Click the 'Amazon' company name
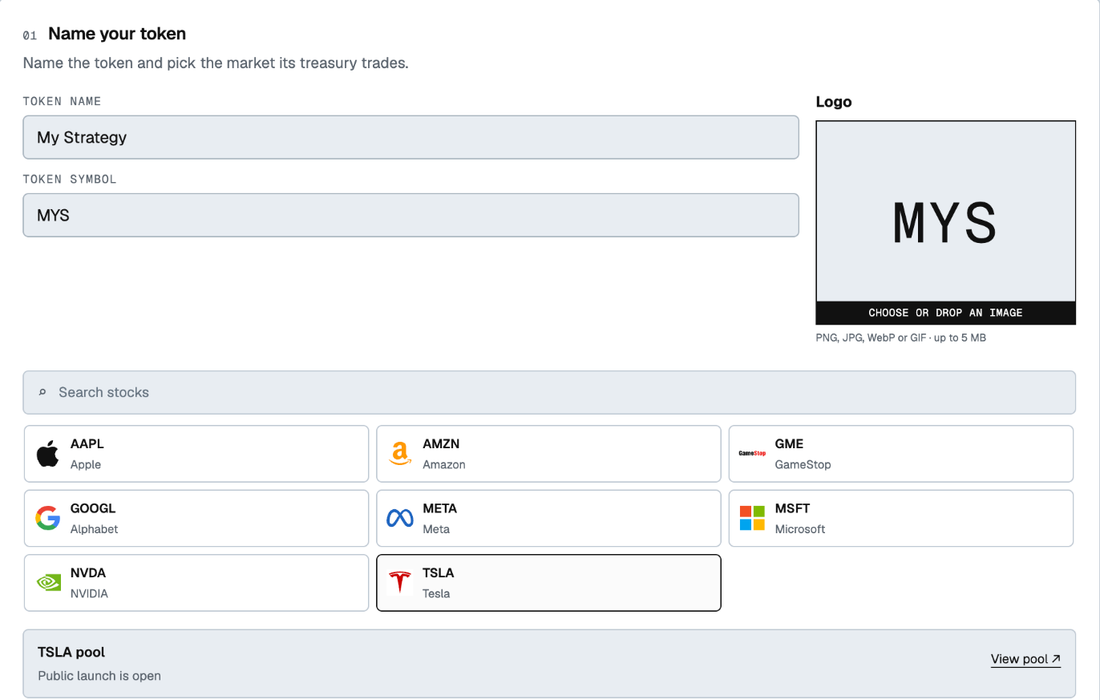Image resolution: width=1100 pixels, height=700 pixels. [x=444, y=464]
